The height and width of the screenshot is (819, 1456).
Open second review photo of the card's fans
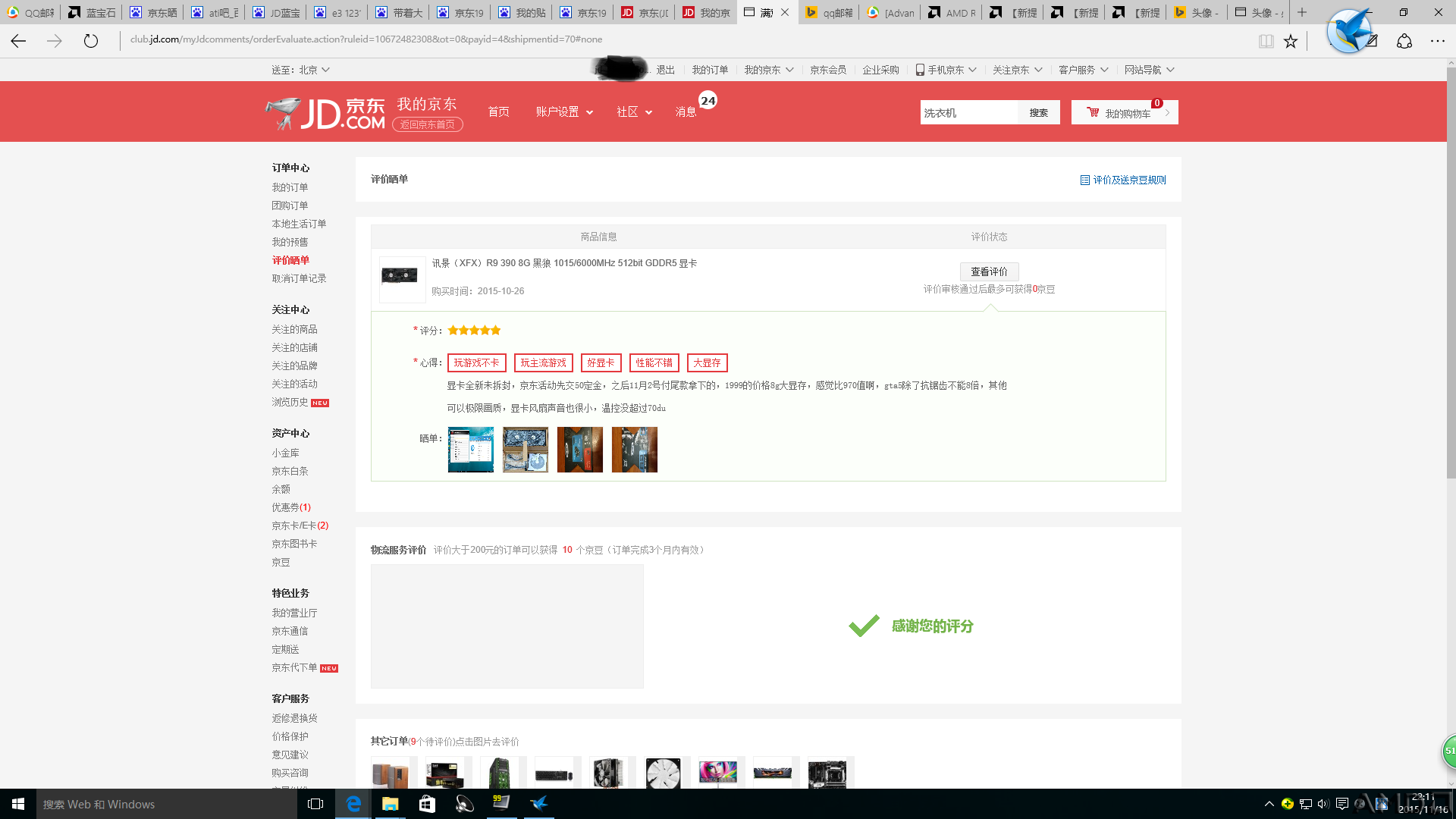[x=526, y=450]
